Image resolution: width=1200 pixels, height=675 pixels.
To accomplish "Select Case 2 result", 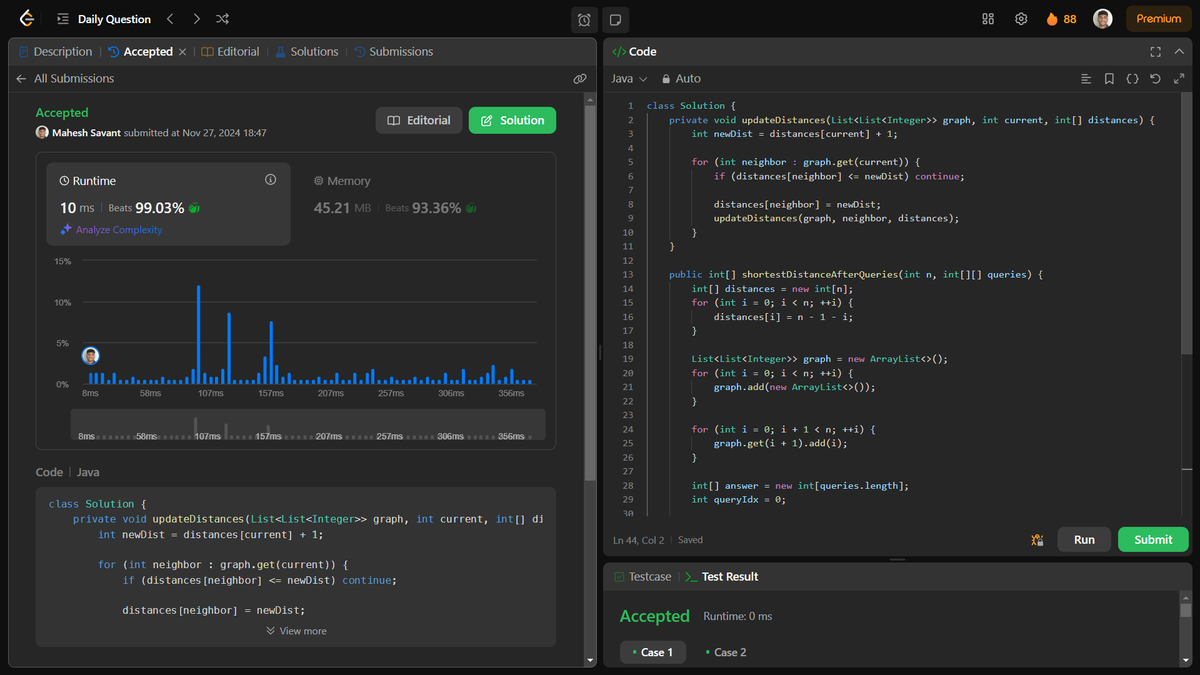I will [x=725, y=652].
